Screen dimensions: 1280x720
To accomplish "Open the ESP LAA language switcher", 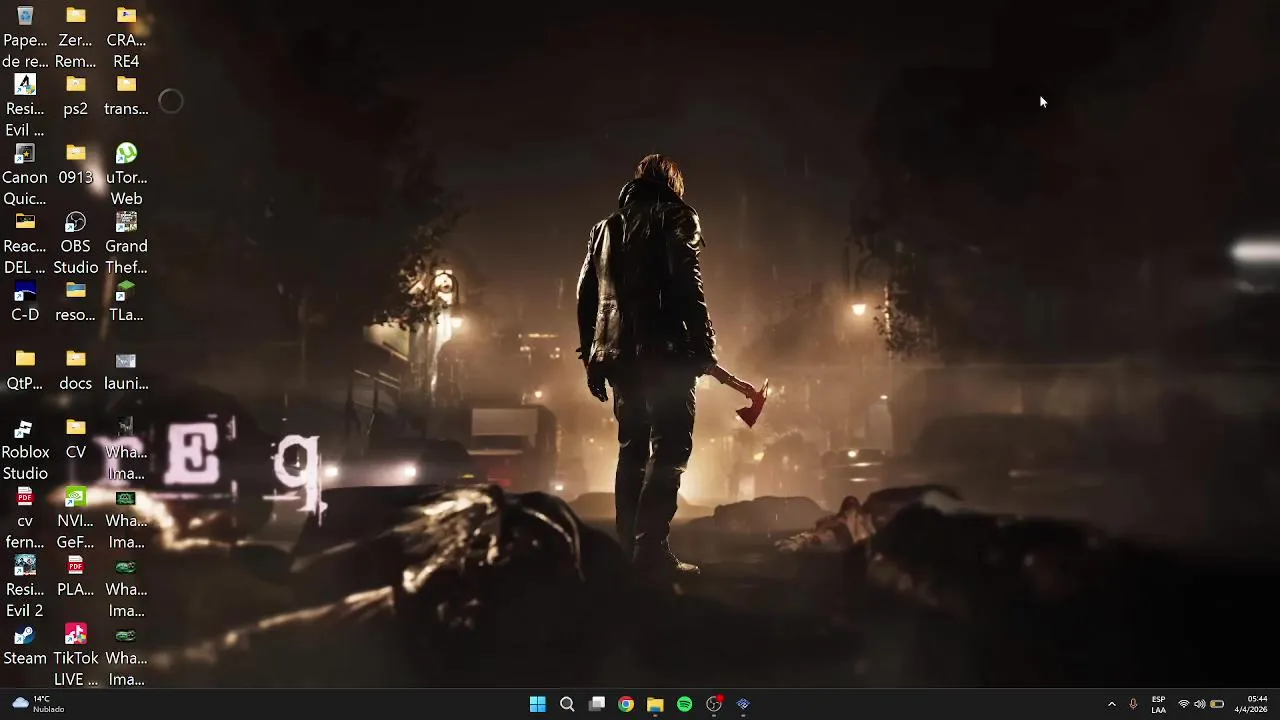I will point(1158,704).
